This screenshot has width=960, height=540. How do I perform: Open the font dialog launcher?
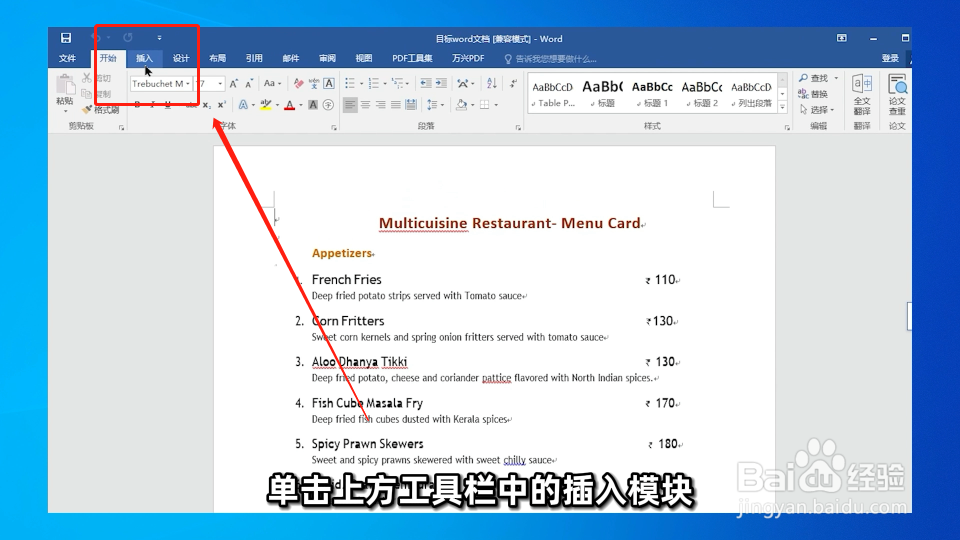tap(334, 127)
